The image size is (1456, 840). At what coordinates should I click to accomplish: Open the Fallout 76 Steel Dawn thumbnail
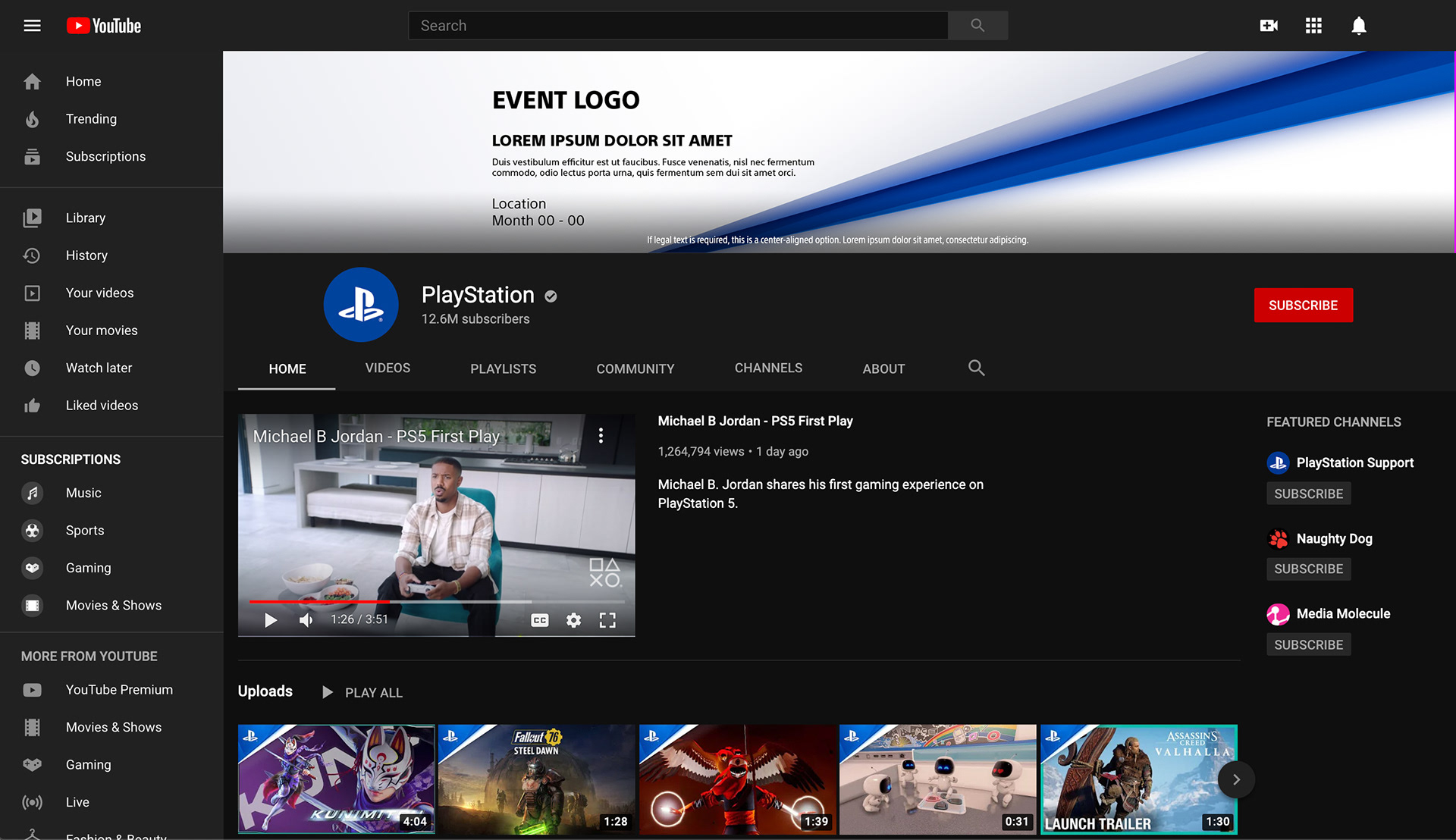536,779
